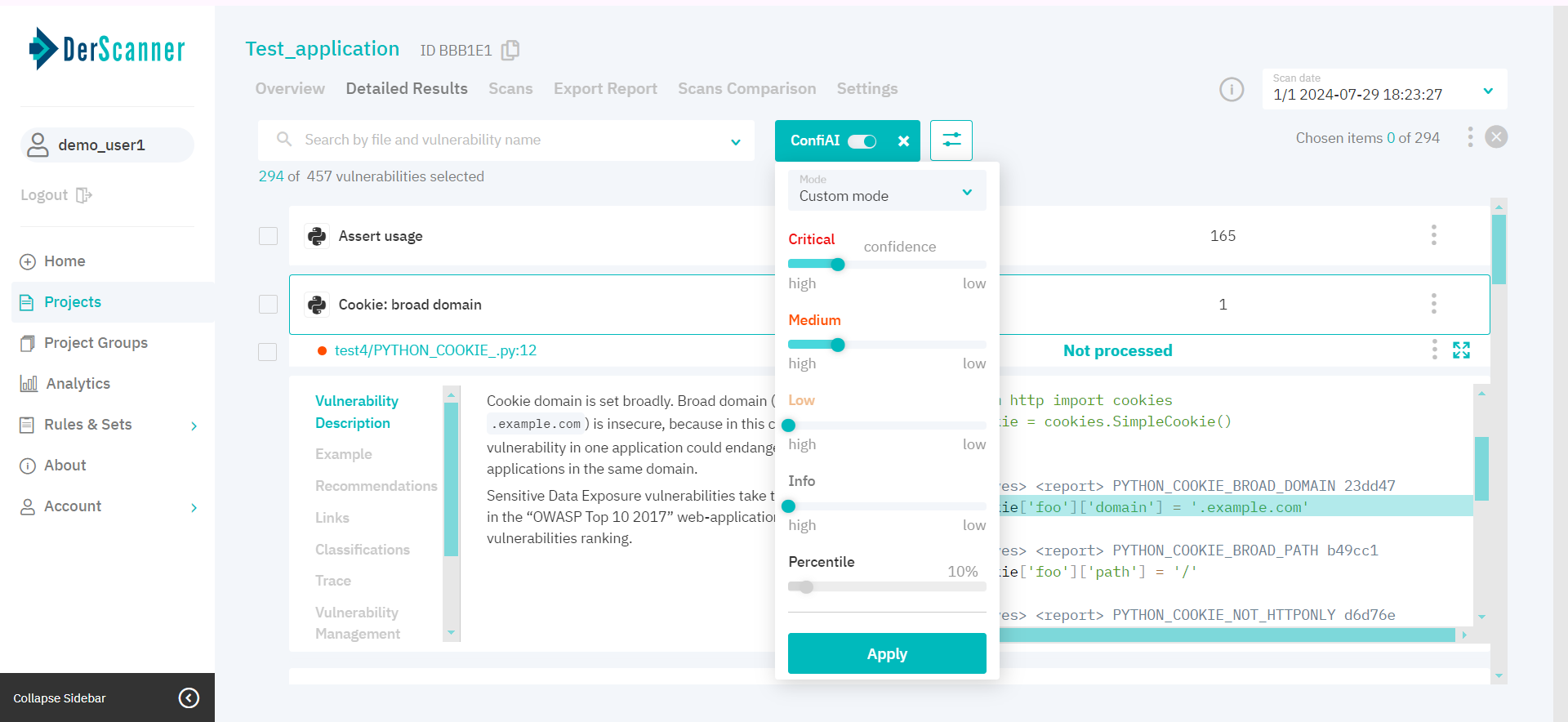1568x722 pixels.
Task: Click the Critical confidence slider handle
Action: pyautogui.click(x=837, y=265)
